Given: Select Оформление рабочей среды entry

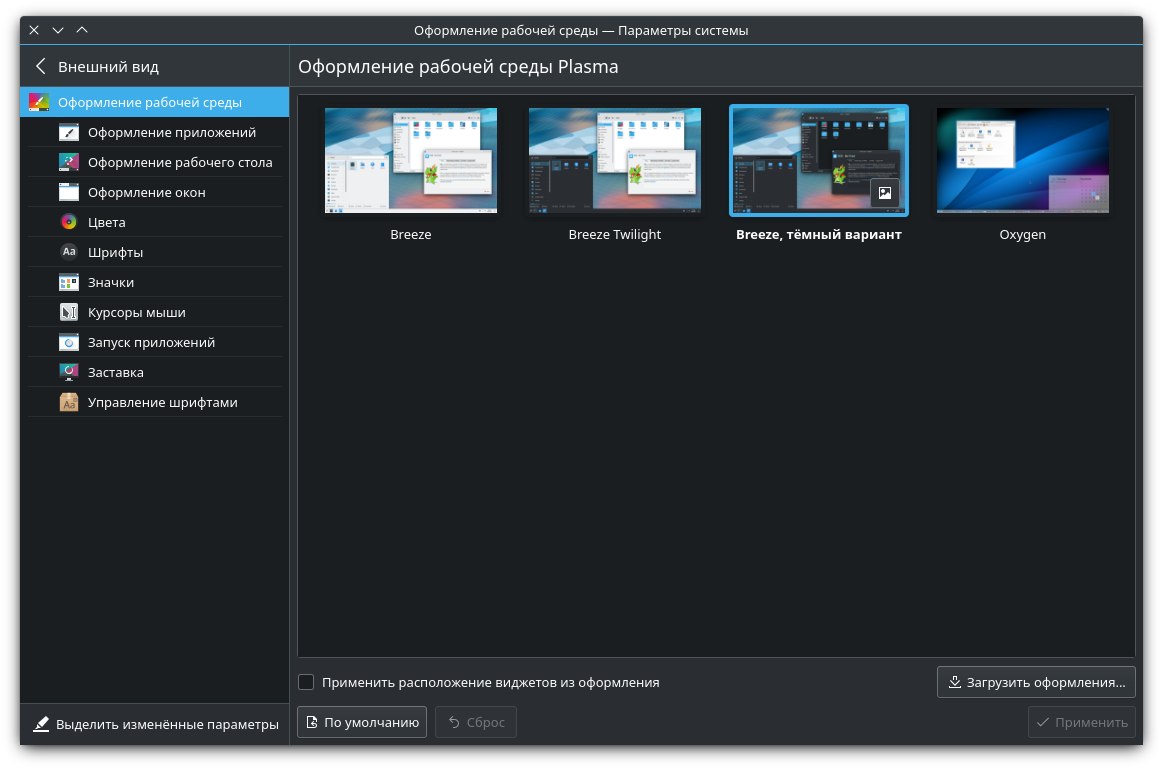Looking at the screenshot, I should click(x=154, y=102).
